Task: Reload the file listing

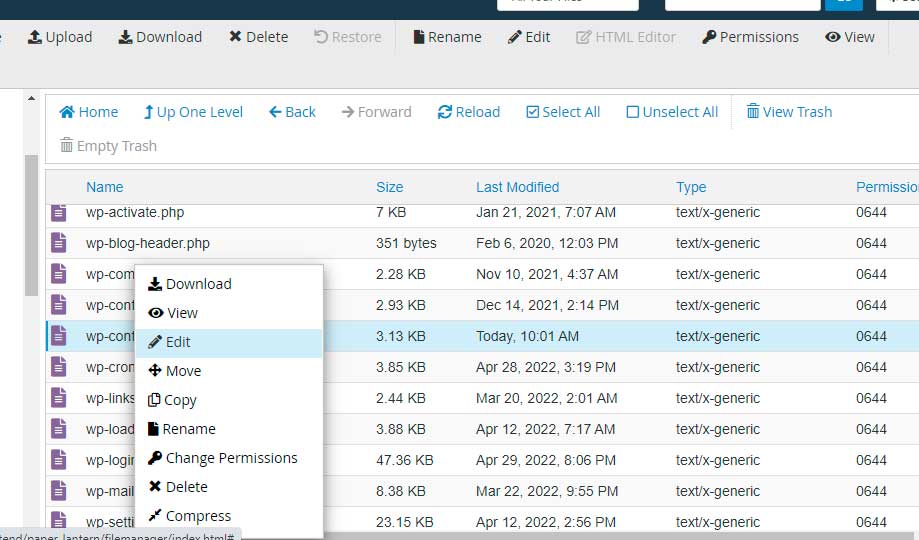Action: click(x=468, y=112)
